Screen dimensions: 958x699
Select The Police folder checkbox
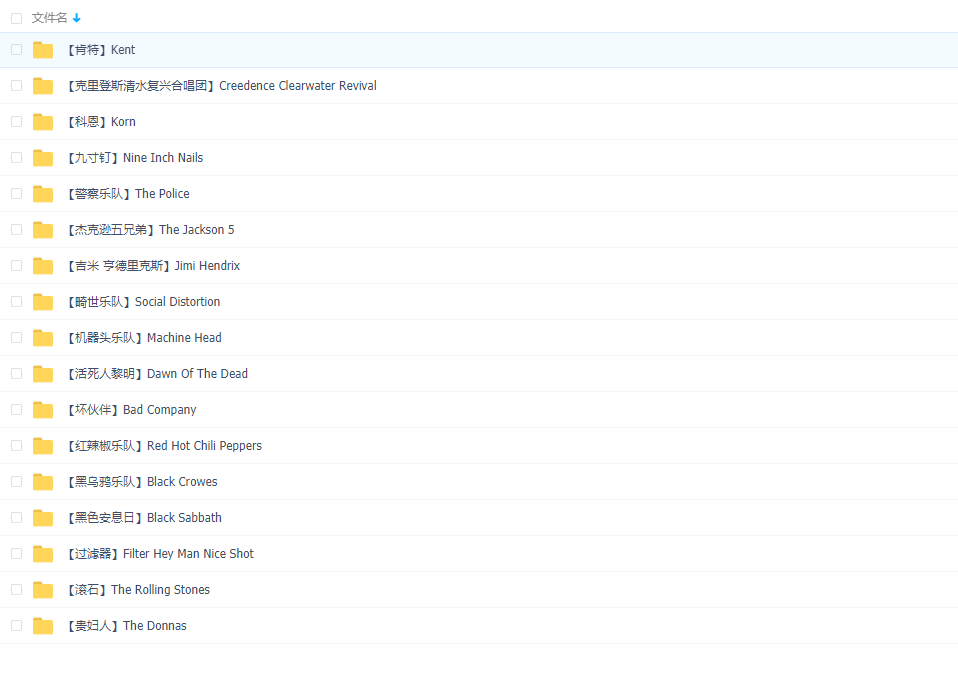pos(16,194)
